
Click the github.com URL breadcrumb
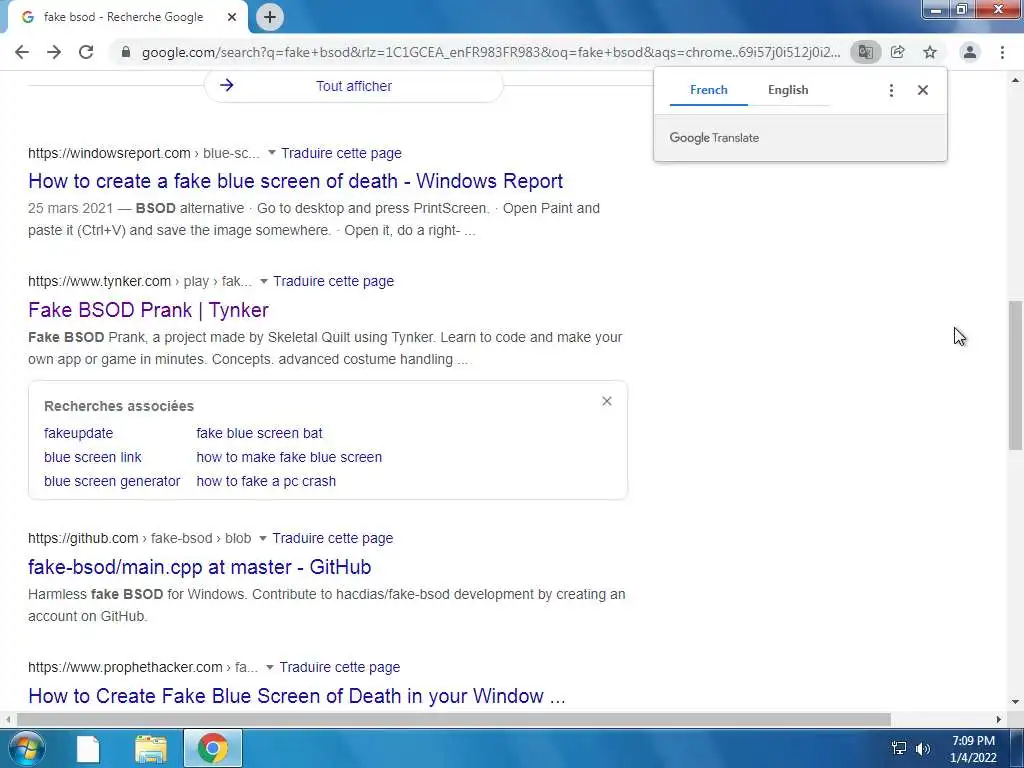tap(139, 538)
